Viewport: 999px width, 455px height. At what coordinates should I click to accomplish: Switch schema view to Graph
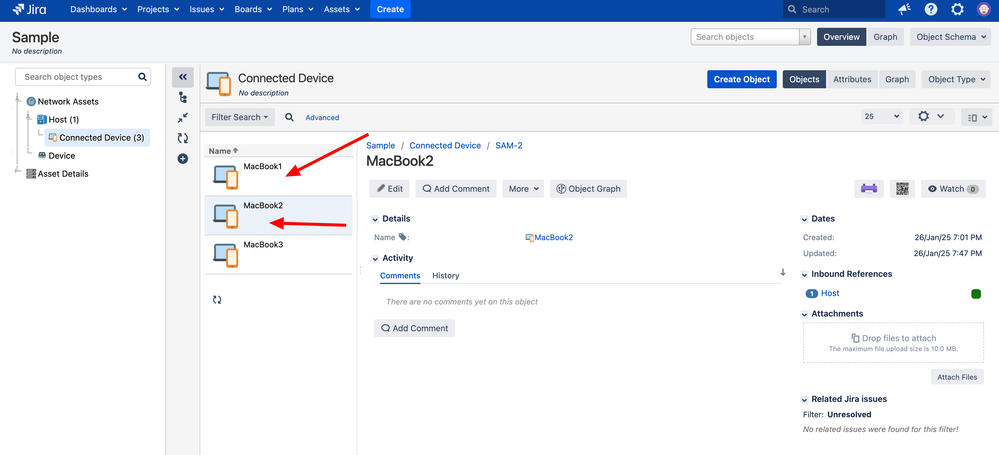click(885, 37)
